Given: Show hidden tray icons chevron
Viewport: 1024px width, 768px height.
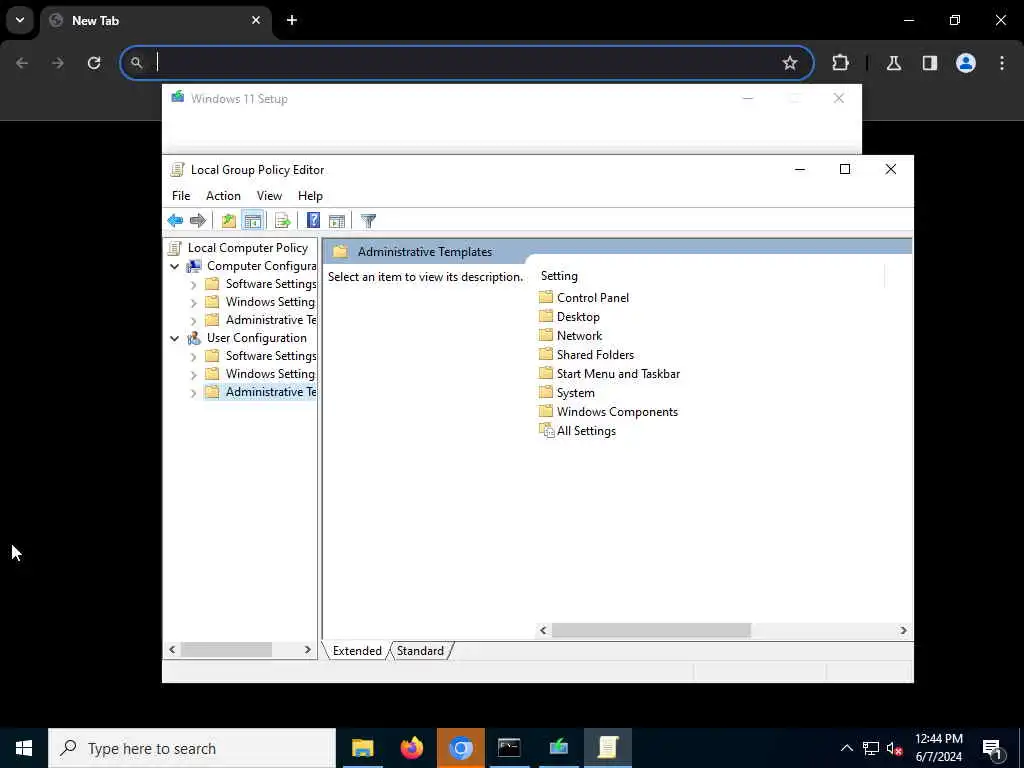Looking at the screenshot, I should coord(846,748).
